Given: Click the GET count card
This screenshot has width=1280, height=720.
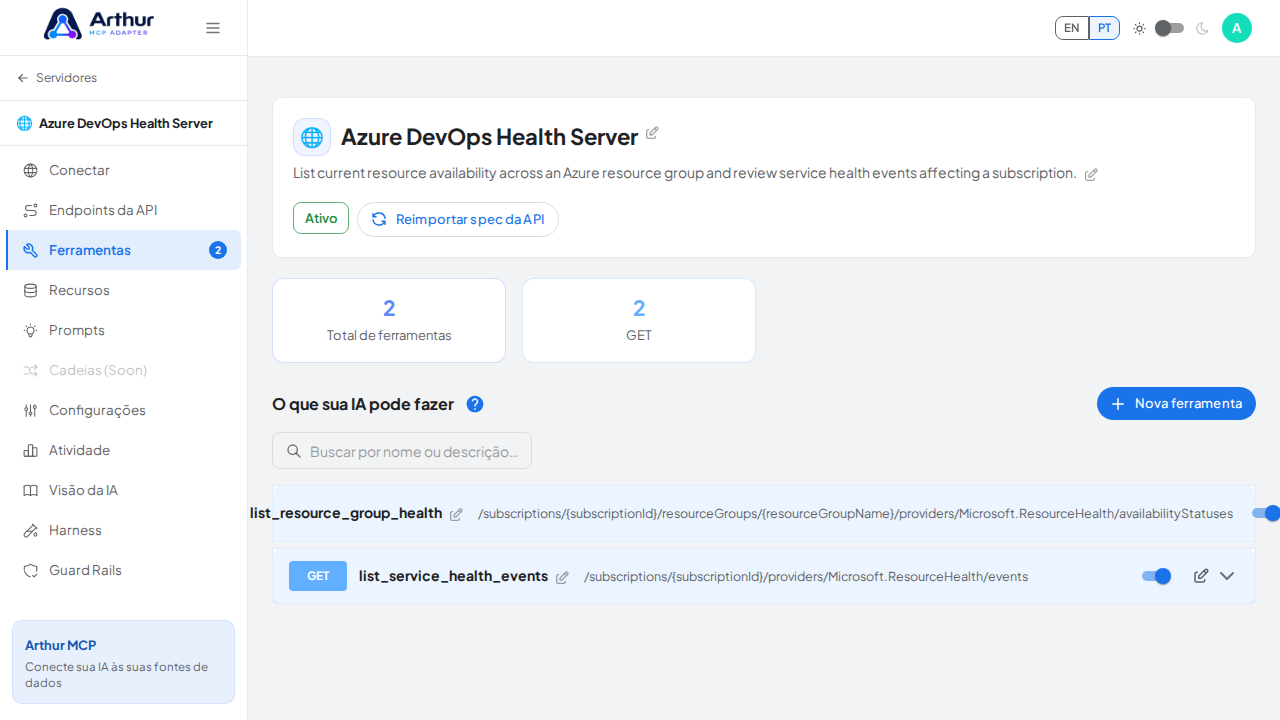Looking at the screenshot, I should 639,320.
